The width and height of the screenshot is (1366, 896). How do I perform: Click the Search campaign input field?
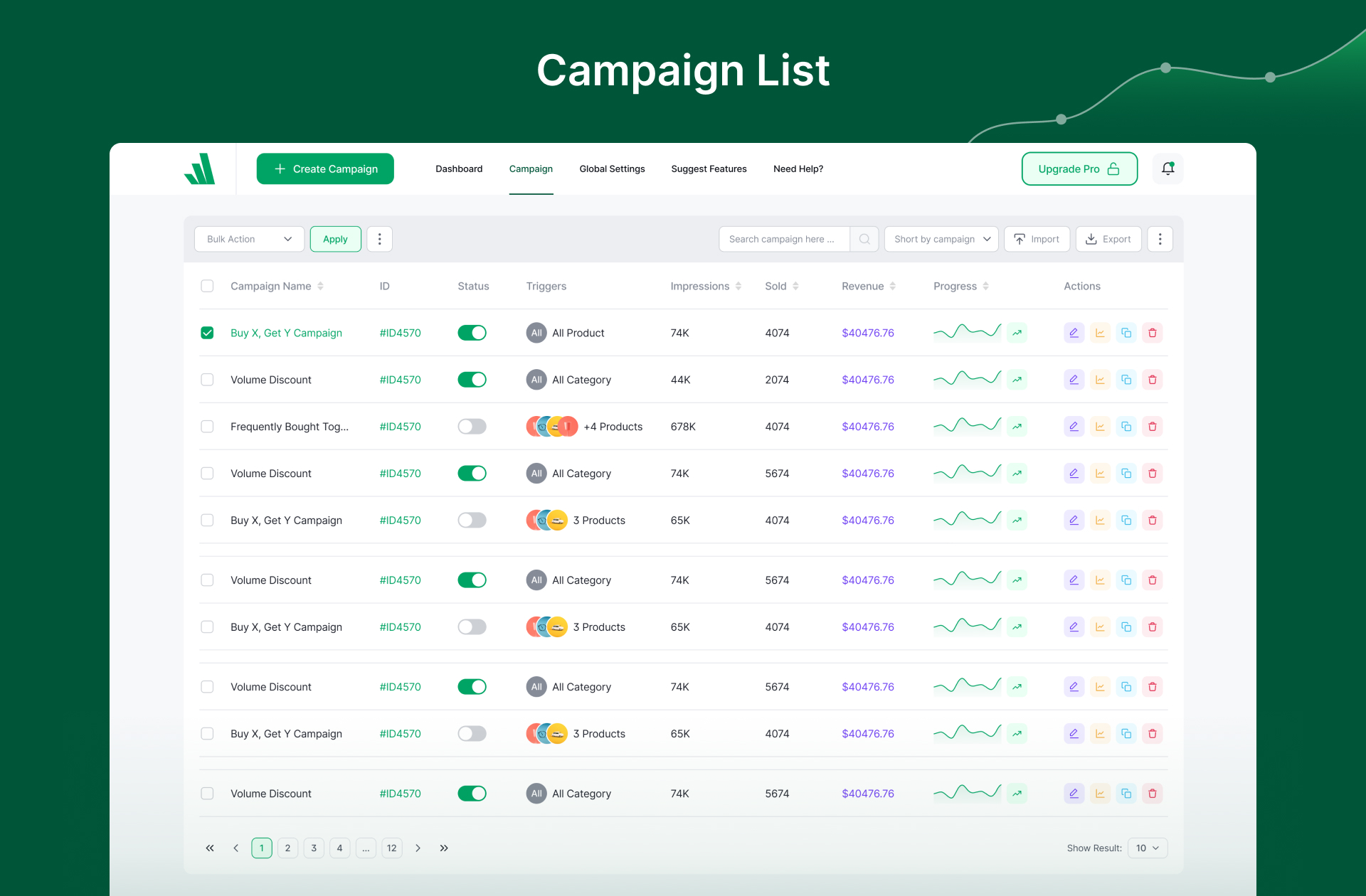coord(783,239)
